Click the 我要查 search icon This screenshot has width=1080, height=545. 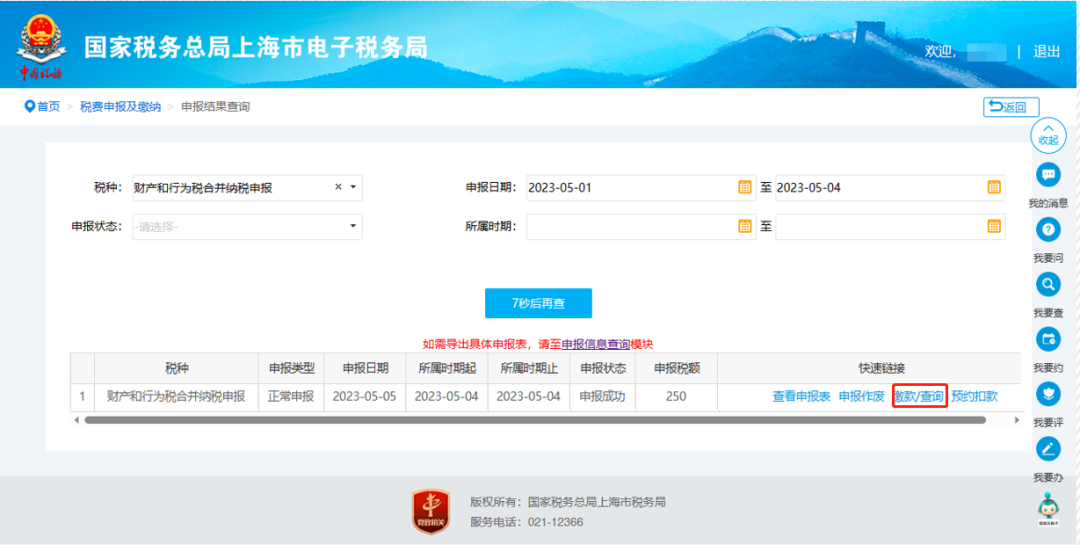tap(1048, 284)
